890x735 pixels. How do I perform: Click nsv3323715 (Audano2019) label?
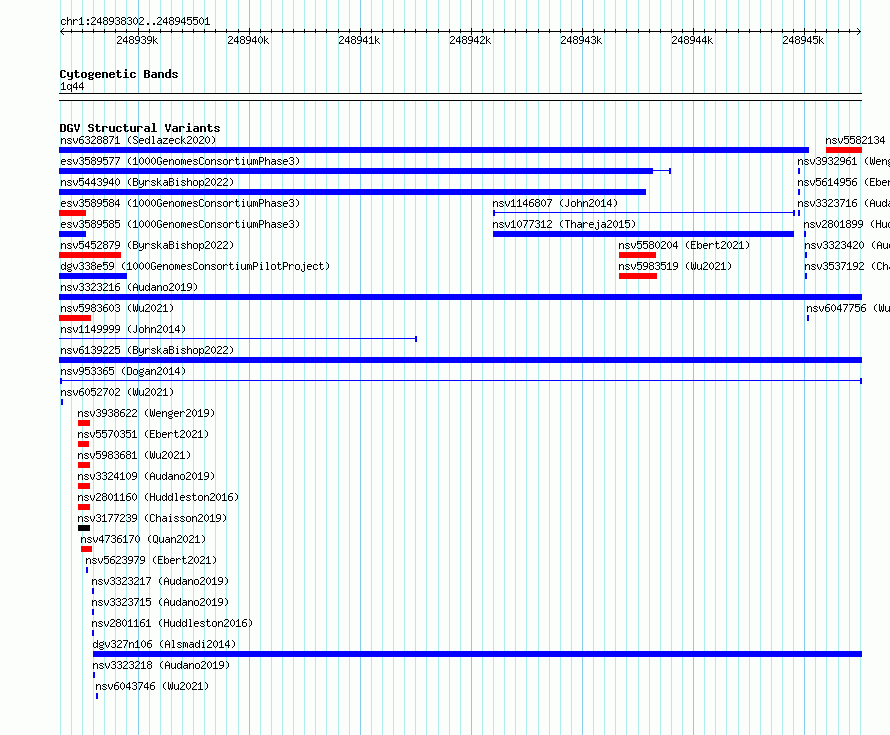(x=160, y=602)
